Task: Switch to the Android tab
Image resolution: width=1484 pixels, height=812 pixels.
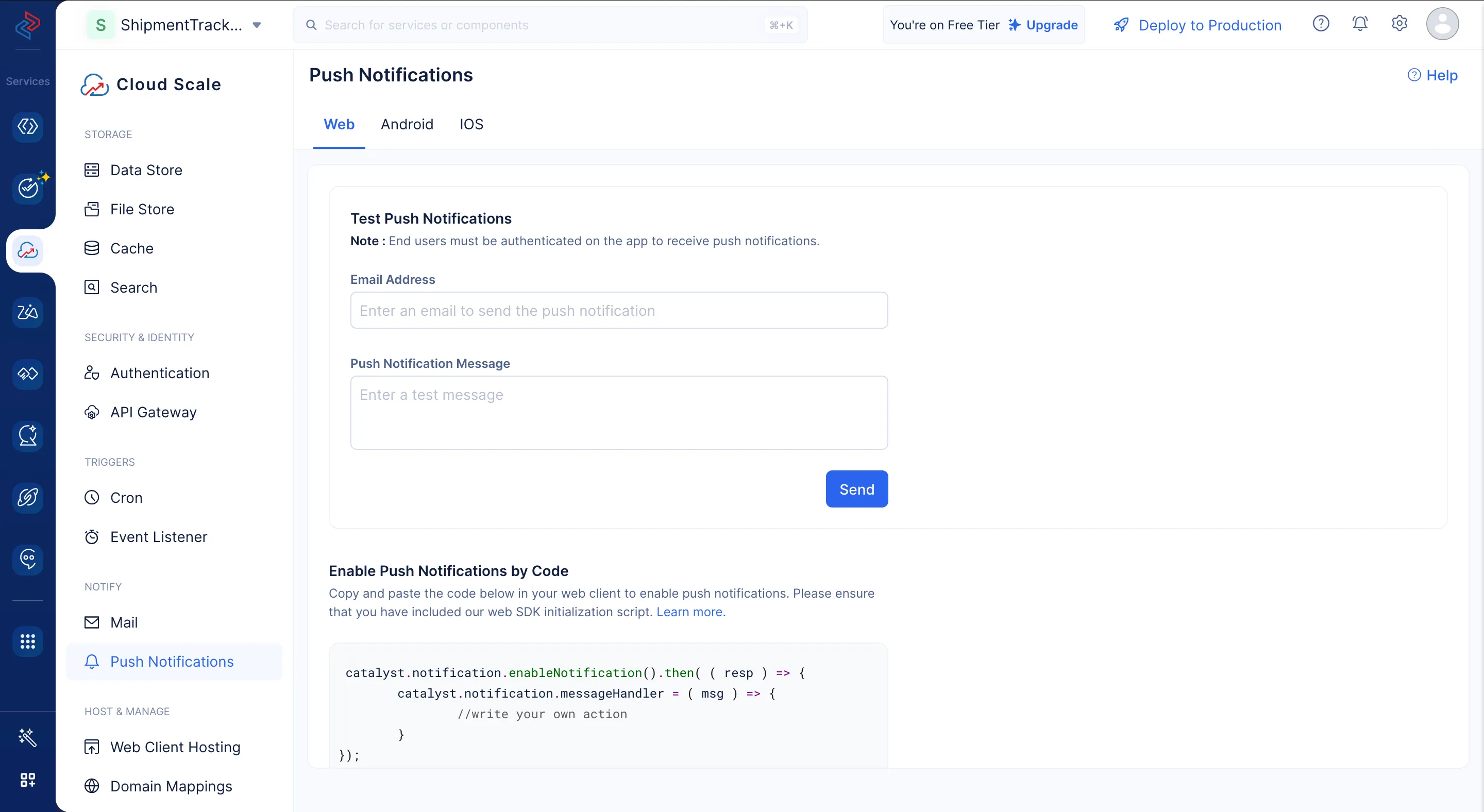Action: pos(407,124)
